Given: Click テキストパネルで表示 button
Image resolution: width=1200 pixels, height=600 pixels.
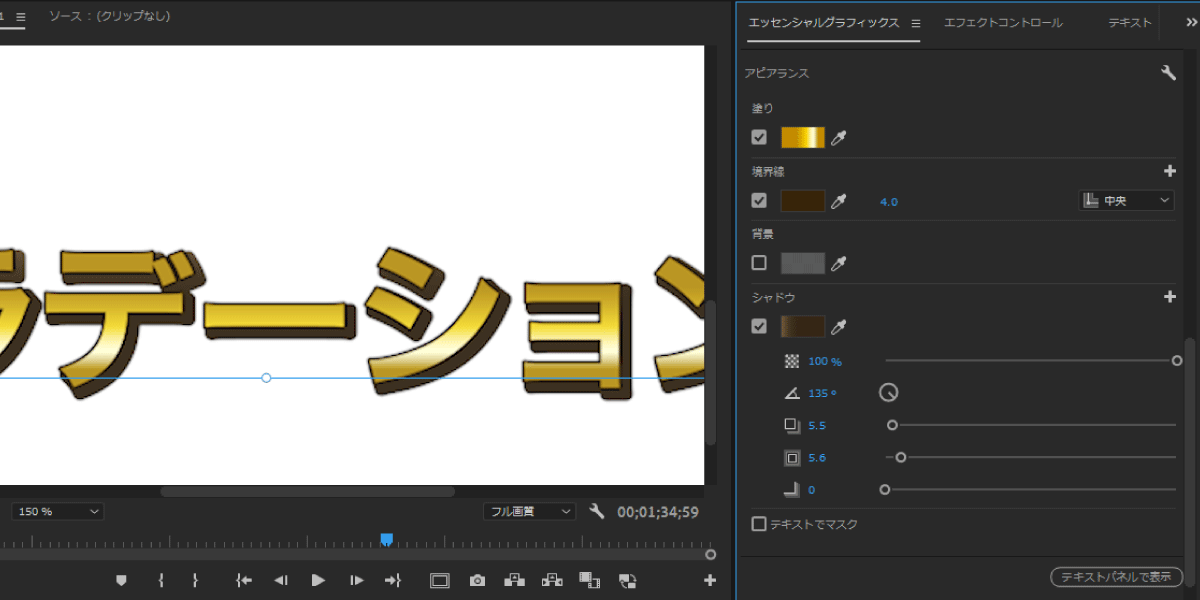Looking at the screenshot, I should click(x=1116, y=577).
